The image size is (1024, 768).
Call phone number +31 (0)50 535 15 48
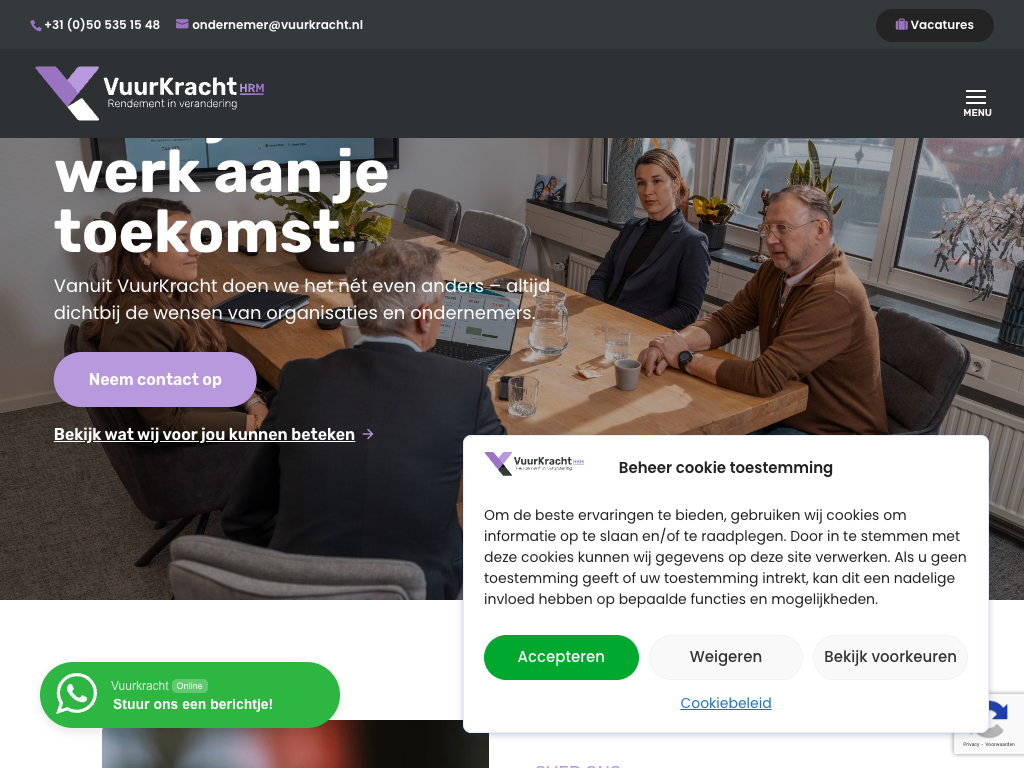pos(102,25)
